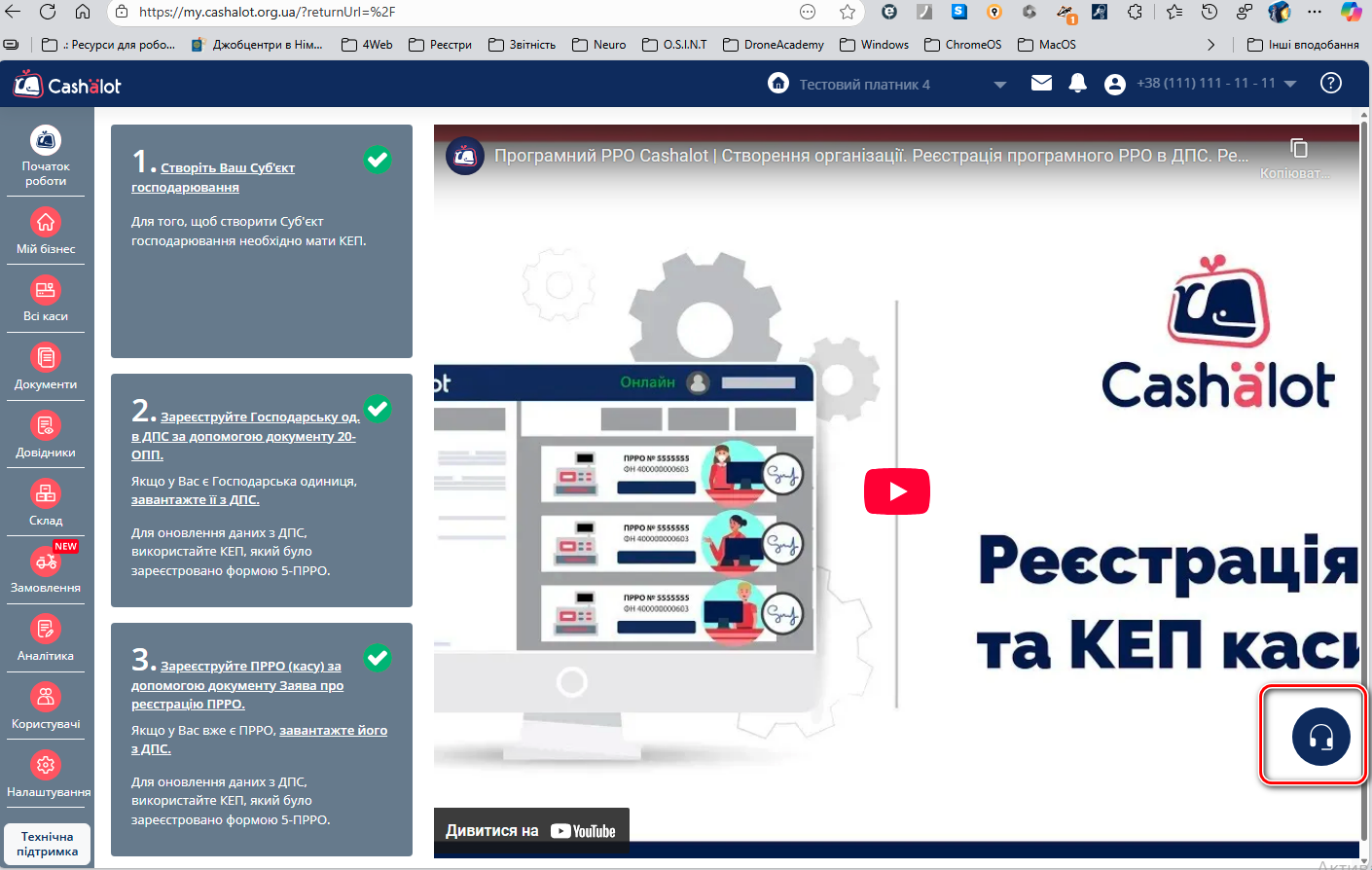This screenshot has height=870, width=1372.
Task: Click the notifications bell icon
Action: [1077, 84]
